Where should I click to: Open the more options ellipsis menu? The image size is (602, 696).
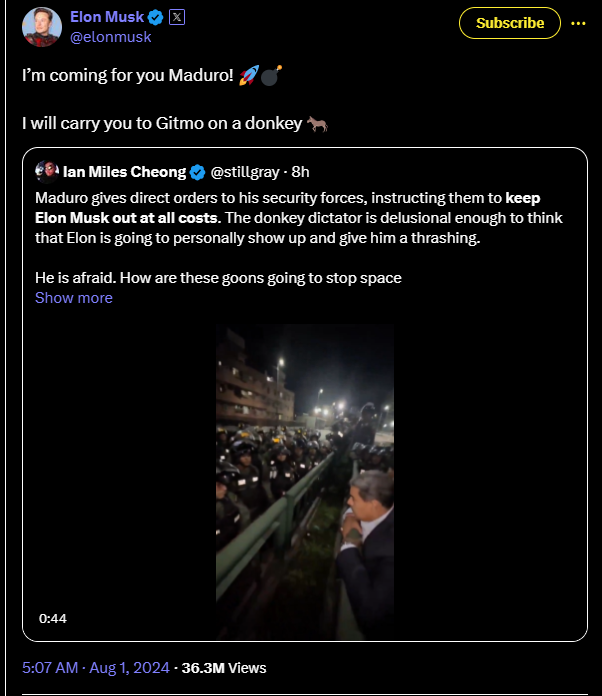(x=578, y=23)
